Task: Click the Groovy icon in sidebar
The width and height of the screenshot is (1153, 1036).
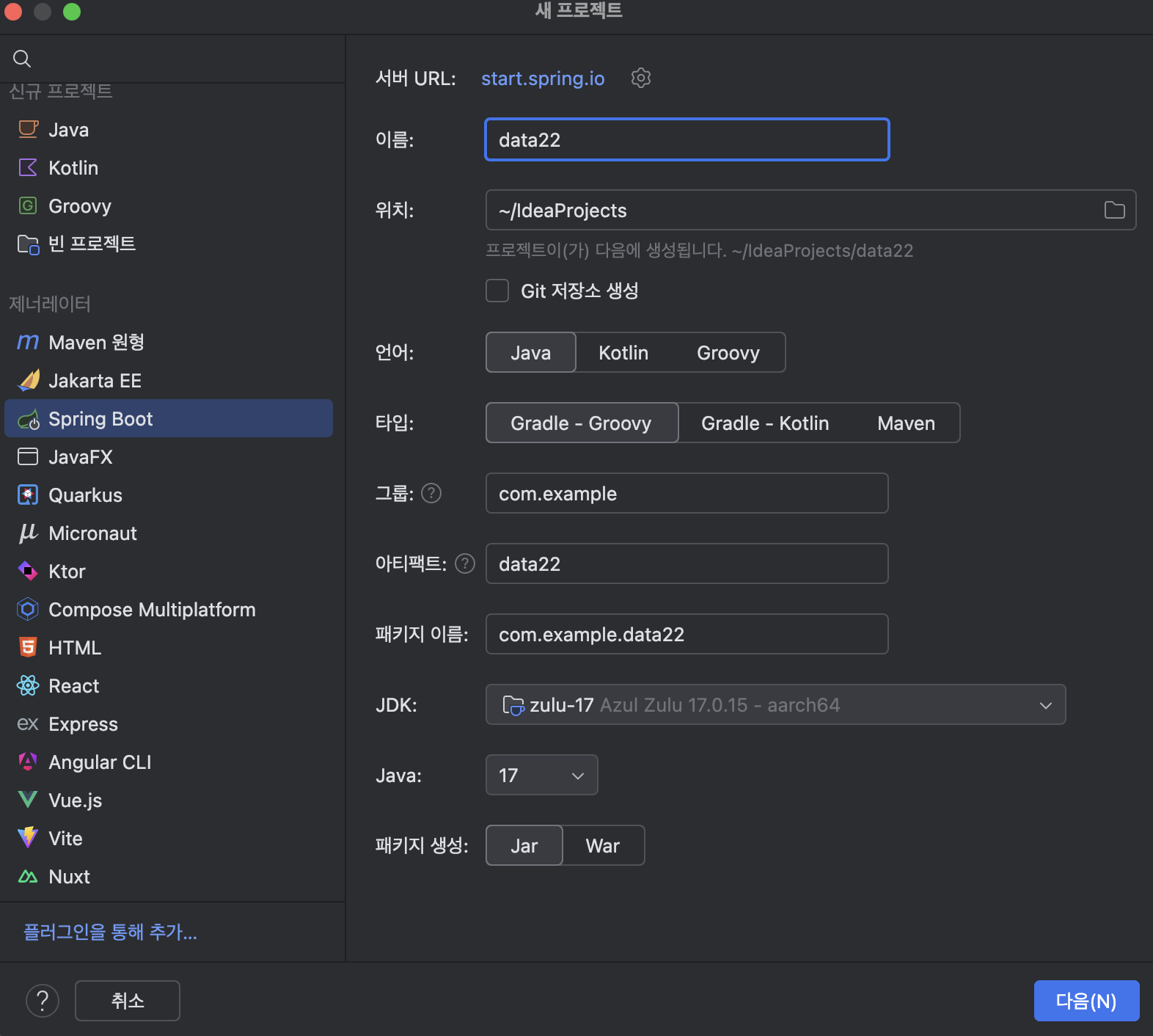Action: (x=28, y=206)
